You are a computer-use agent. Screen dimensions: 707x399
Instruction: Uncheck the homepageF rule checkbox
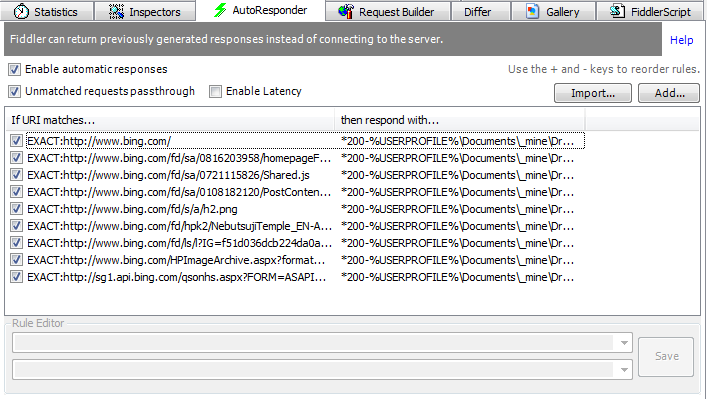[x=16, y=158]
